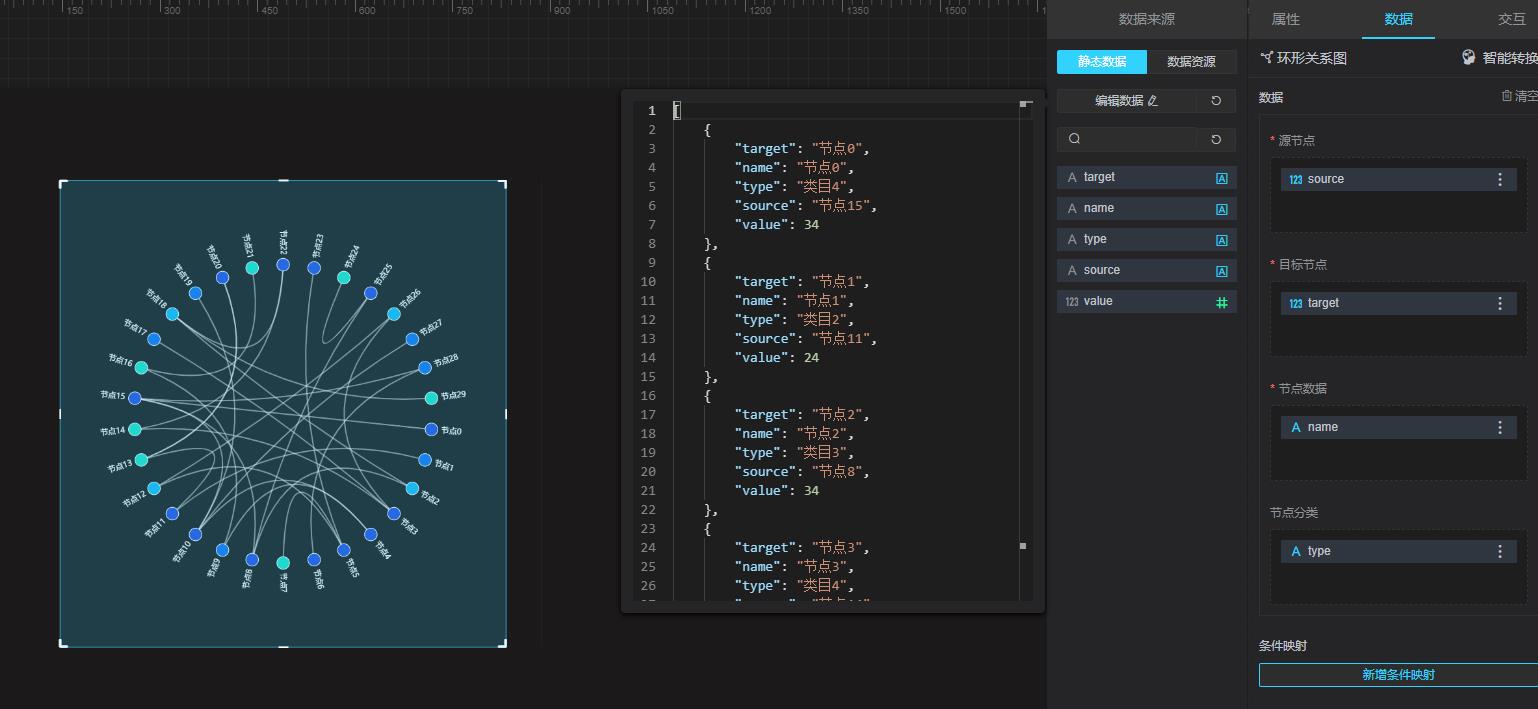Select the type field in the data source list
This screenshot has height=709, width=1538.
tap(1147, 240)
